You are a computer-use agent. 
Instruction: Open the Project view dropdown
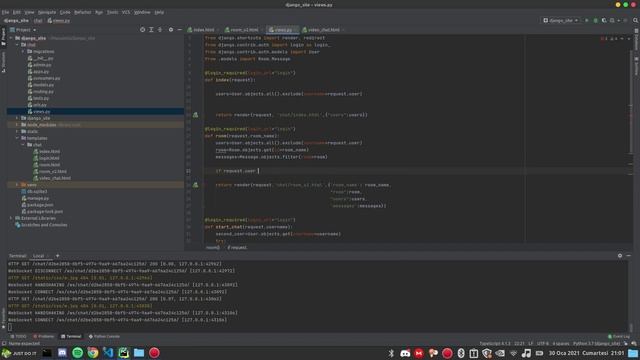point(23,30)
